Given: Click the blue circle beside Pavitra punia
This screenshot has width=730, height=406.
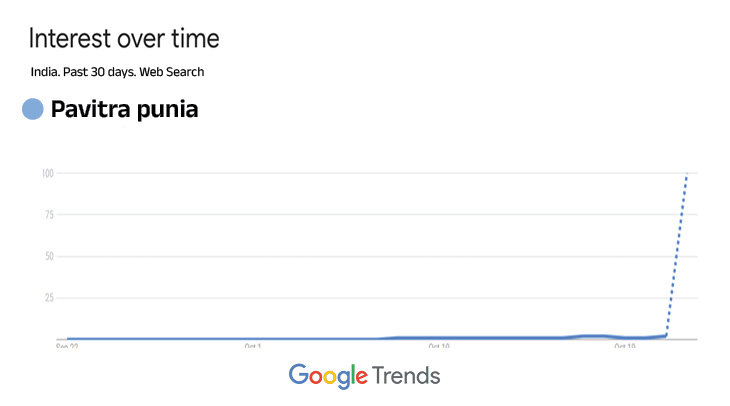Looking at the screenshot, I should [x=33, y=109].
